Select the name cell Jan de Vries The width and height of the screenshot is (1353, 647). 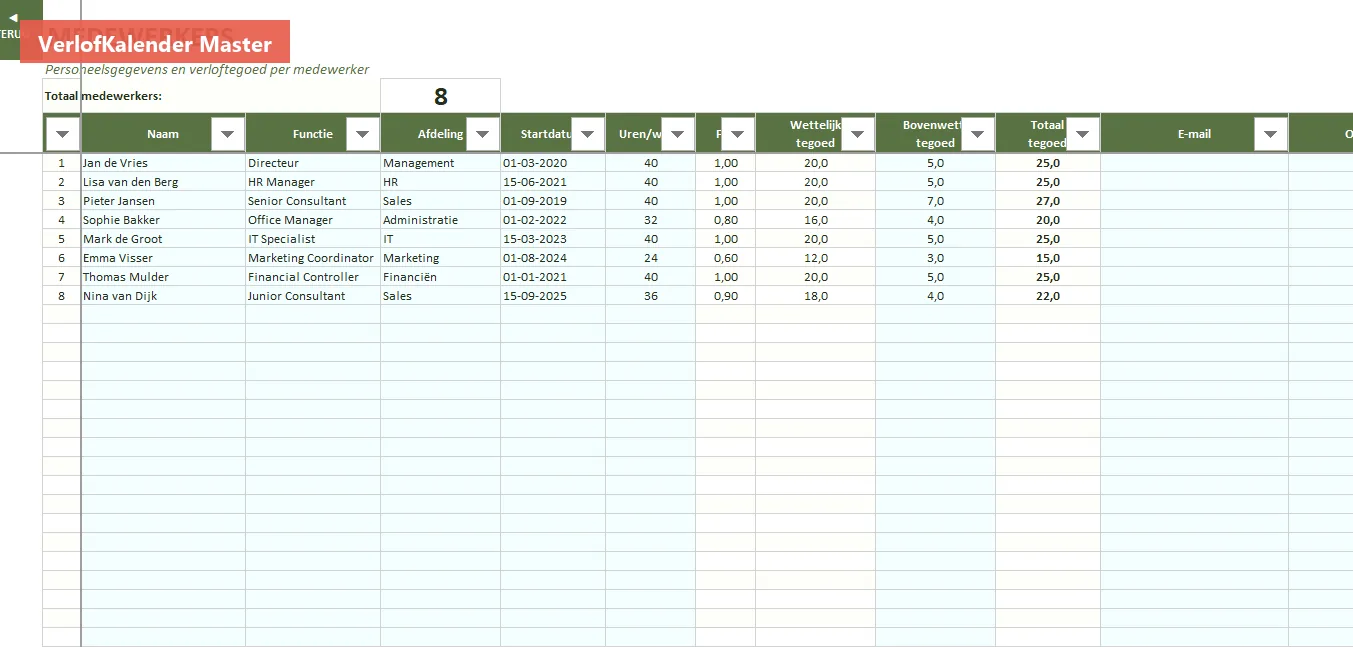tap(163, 163)
